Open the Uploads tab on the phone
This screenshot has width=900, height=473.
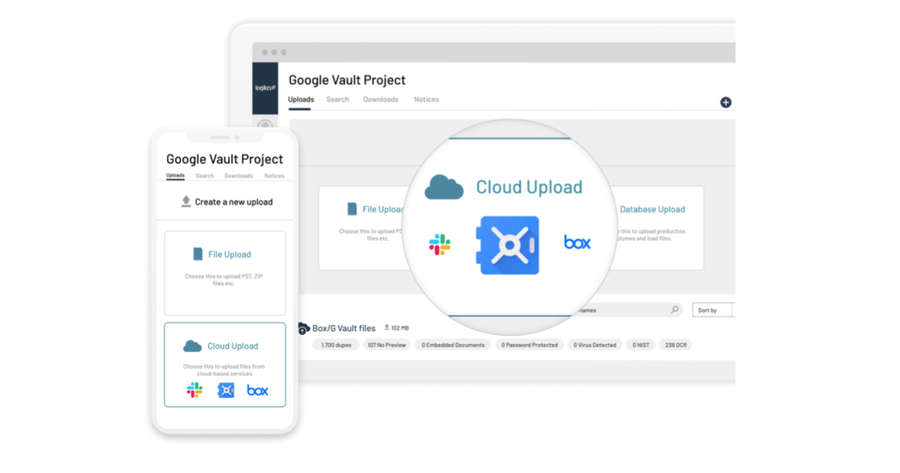click(175, 176)
